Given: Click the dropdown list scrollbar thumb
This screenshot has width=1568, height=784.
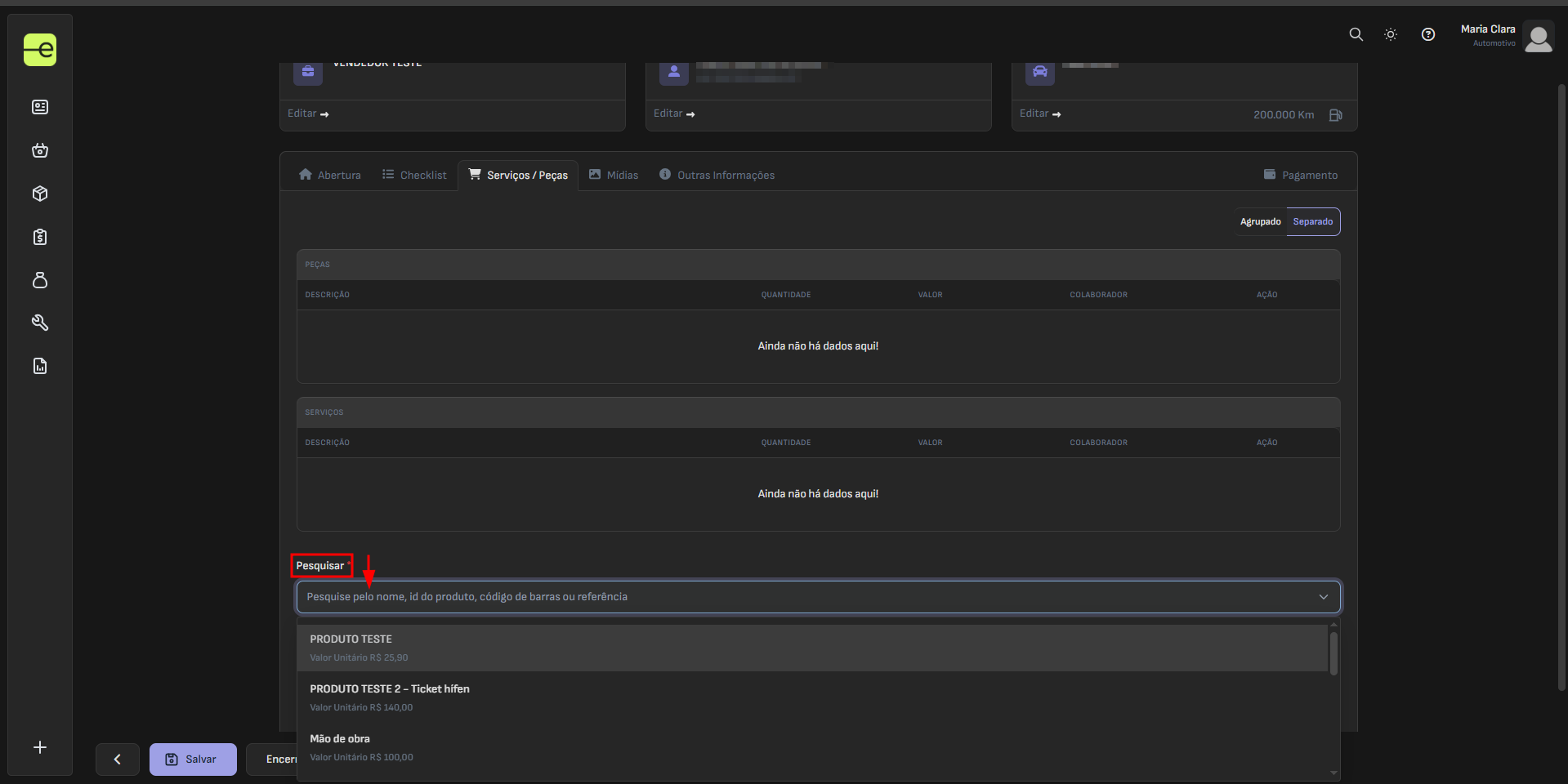Looking at the screenshot, I should coord(1333,653).
